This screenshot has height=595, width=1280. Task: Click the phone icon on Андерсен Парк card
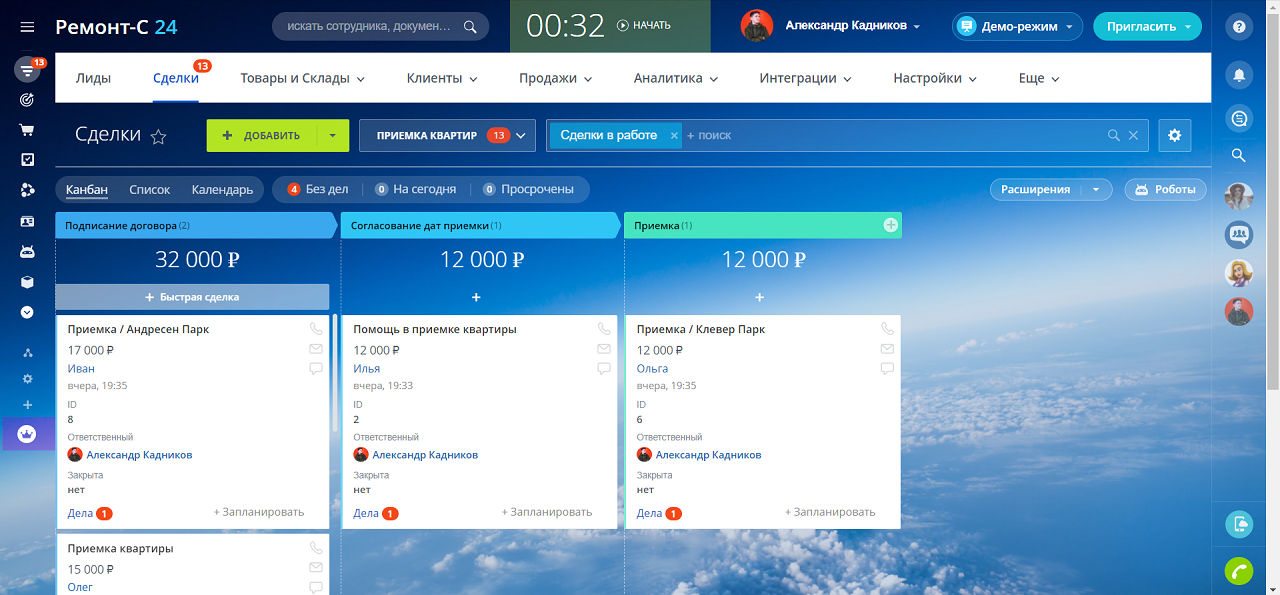point(316,328)
